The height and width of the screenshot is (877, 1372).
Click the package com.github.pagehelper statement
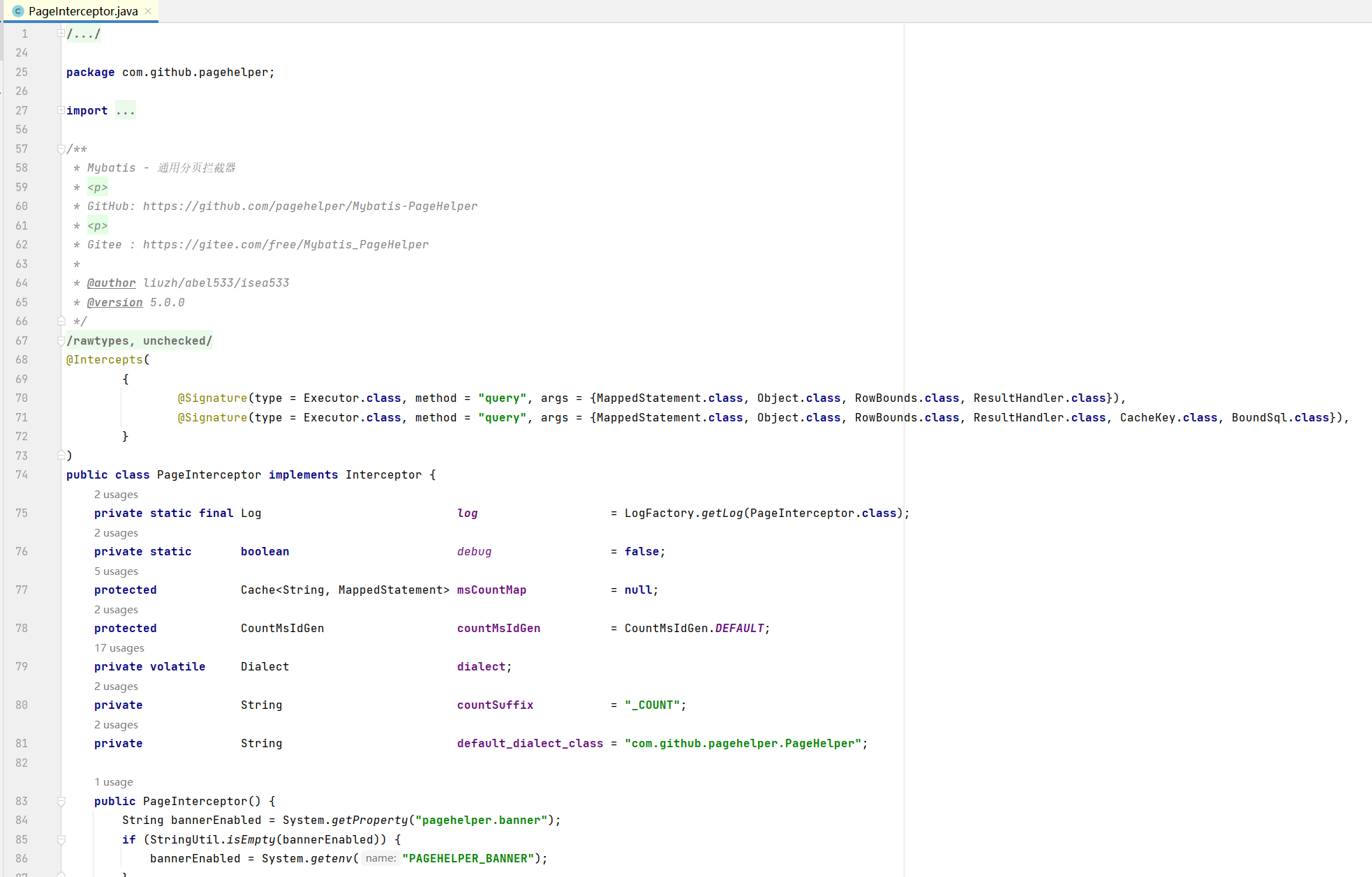click(171, 72)
